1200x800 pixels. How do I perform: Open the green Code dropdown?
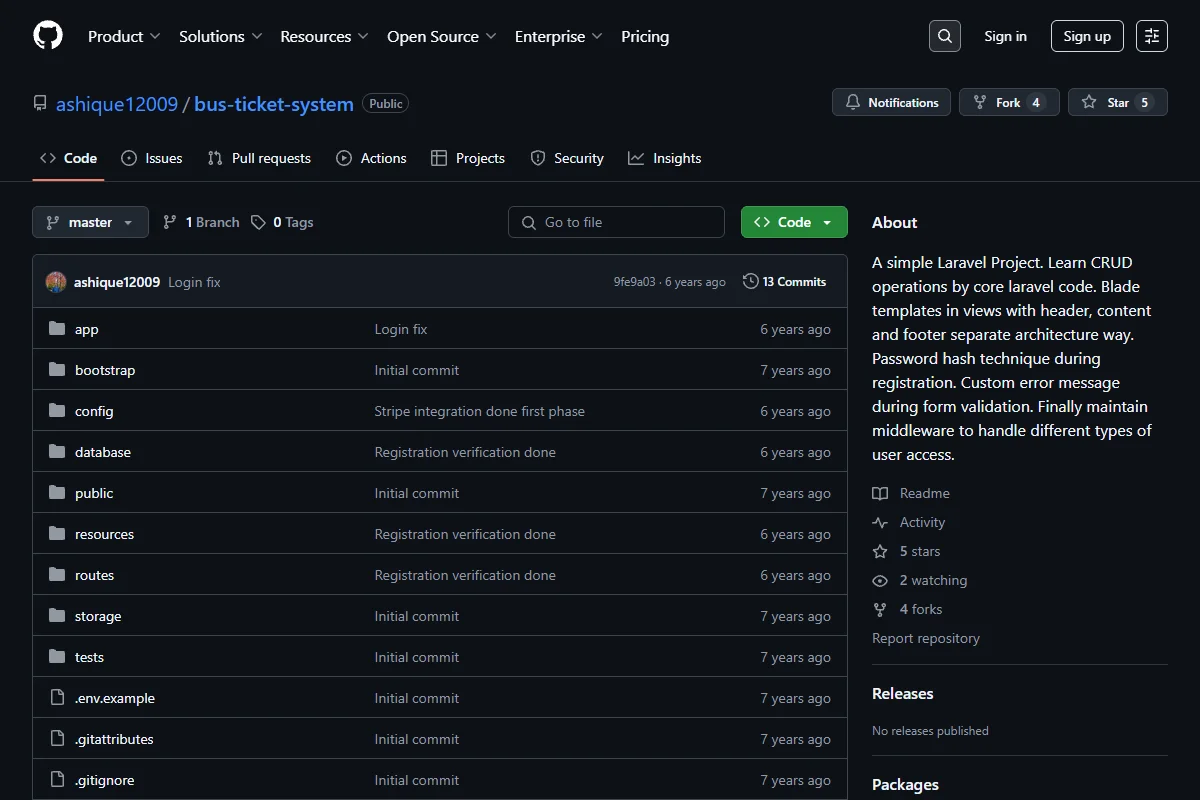[794, 222]
